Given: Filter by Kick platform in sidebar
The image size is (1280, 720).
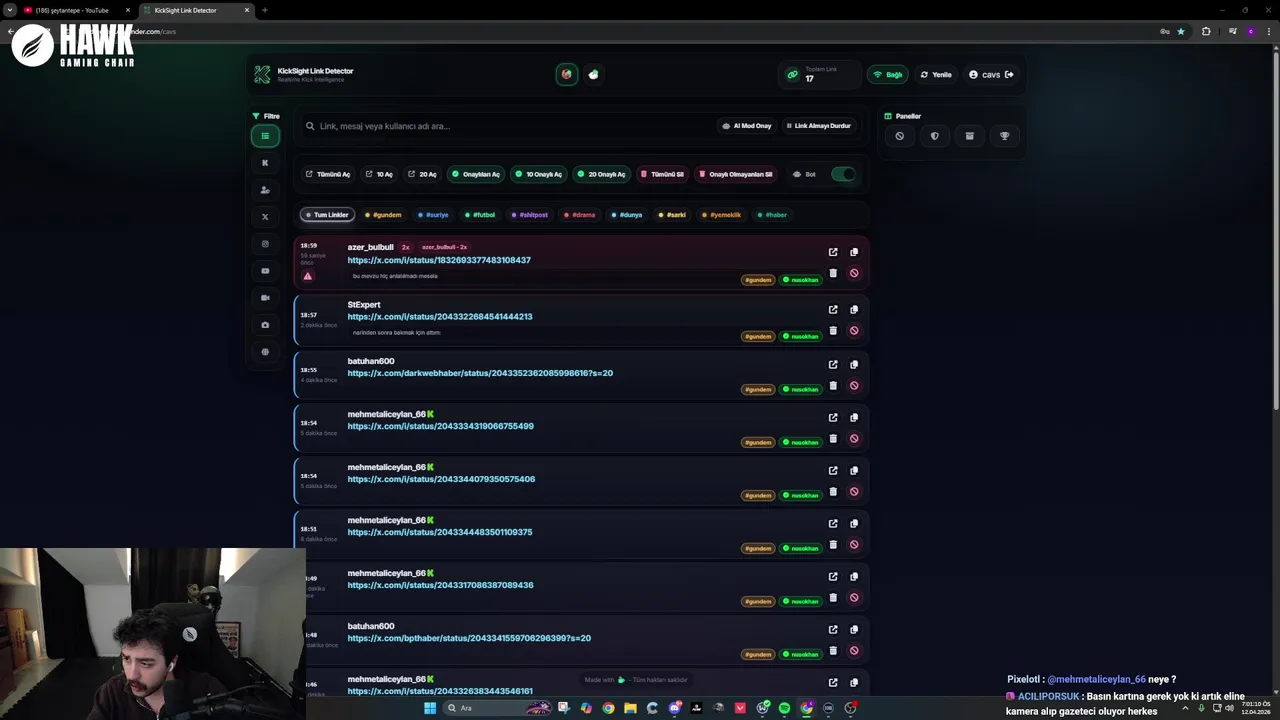Looking at the screenshot, I should tap(265, 163).
